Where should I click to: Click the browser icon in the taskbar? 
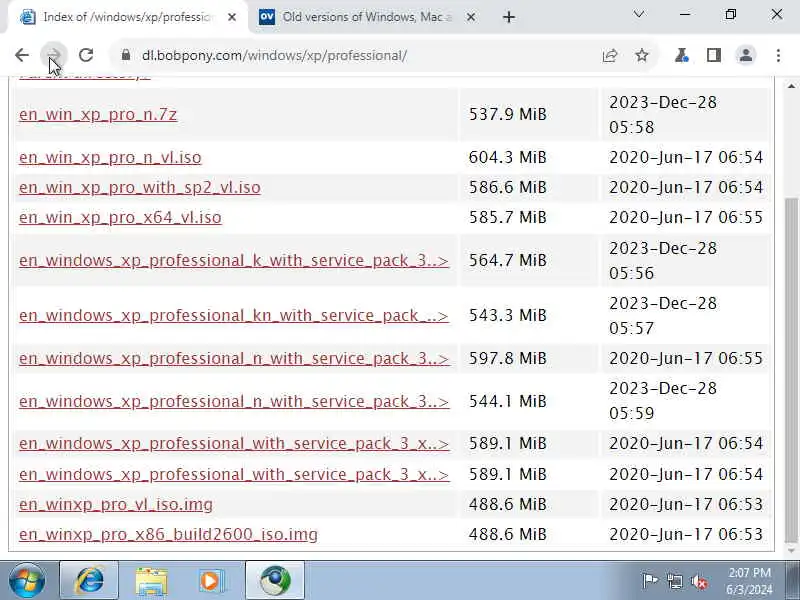pos(275,581)
